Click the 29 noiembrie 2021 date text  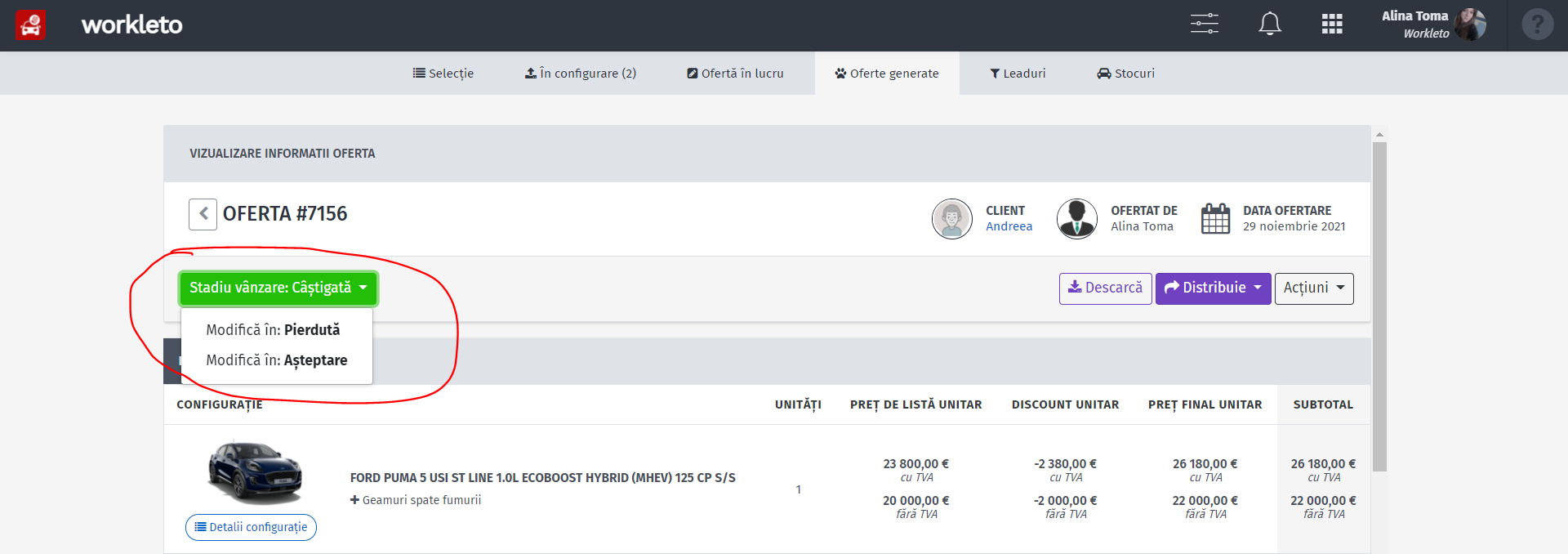1294,226
